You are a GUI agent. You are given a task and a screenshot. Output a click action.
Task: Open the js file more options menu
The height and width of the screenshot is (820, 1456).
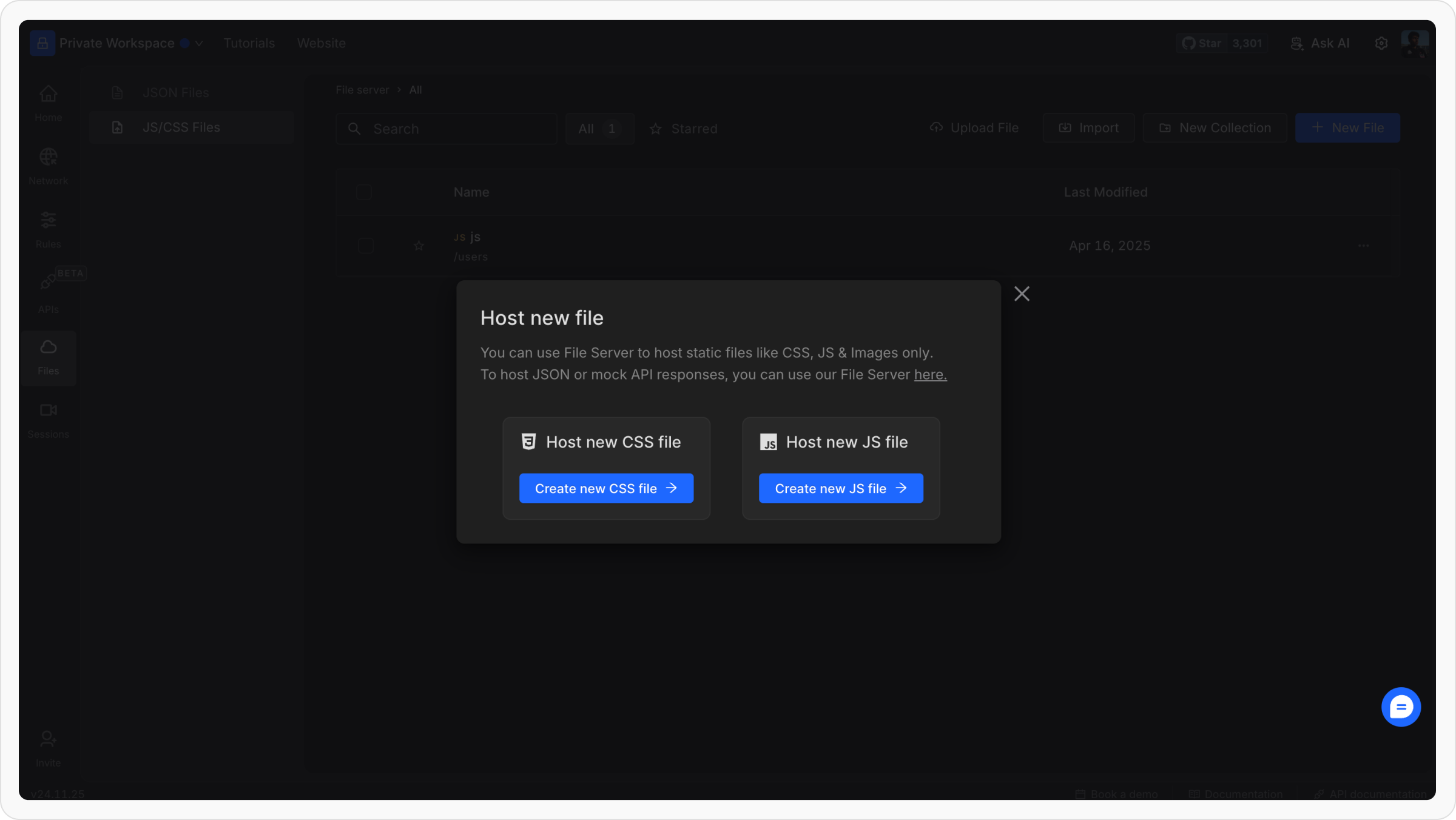(x=1363, y=246)
